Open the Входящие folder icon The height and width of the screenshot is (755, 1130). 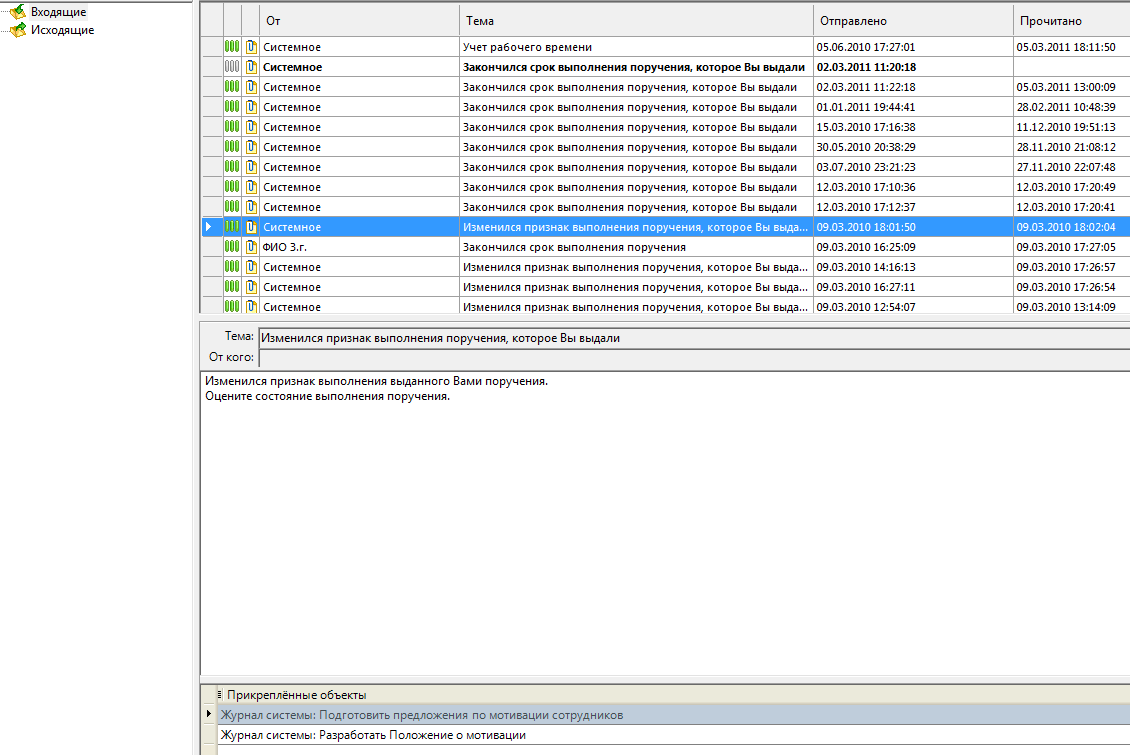pyautogui.click(x=17, y=11)
